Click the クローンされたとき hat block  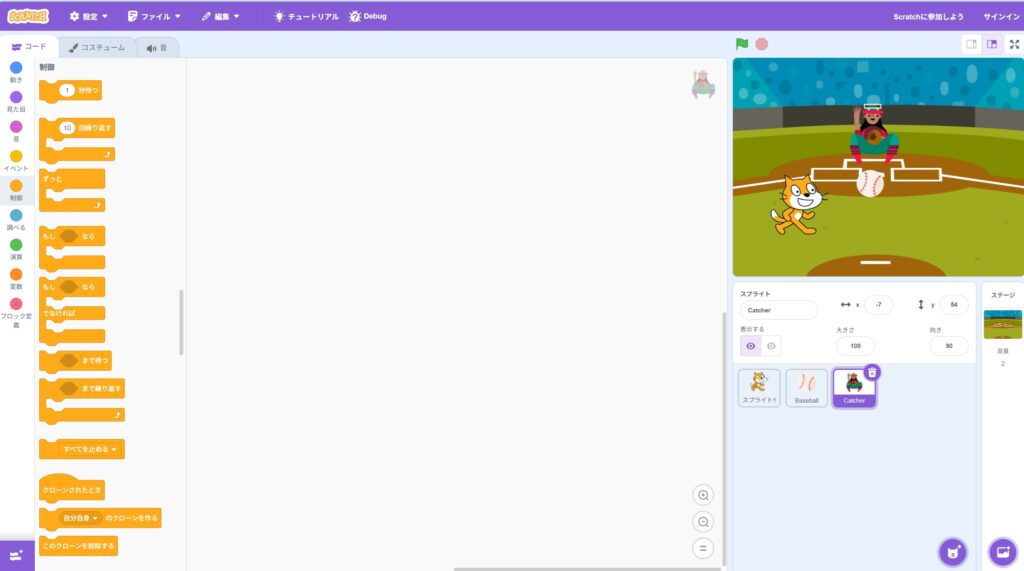click(x=72, y=487)
